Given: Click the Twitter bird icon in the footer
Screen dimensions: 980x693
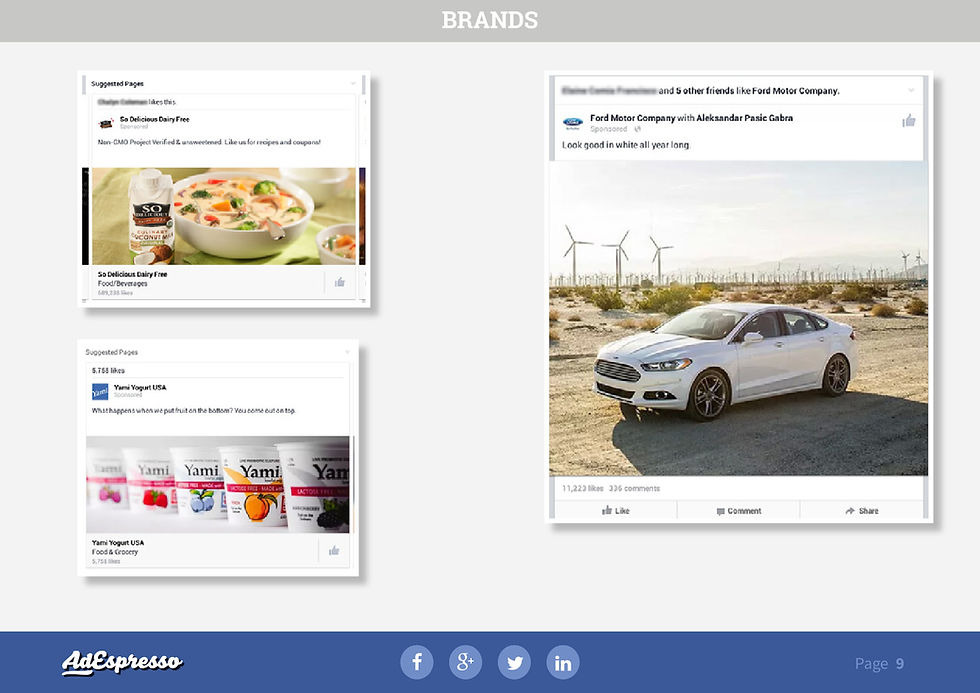Looking at the screenshot, I should click(x=514, y=662).
